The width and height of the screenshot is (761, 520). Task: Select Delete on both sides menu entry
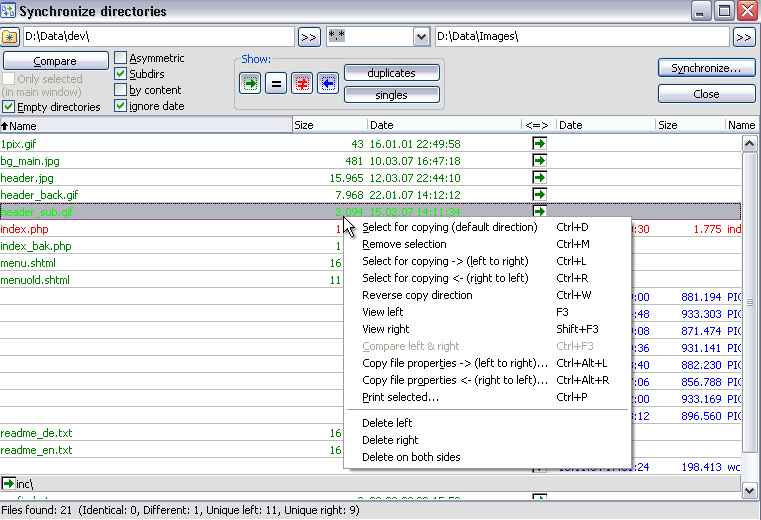pos(411,457)
